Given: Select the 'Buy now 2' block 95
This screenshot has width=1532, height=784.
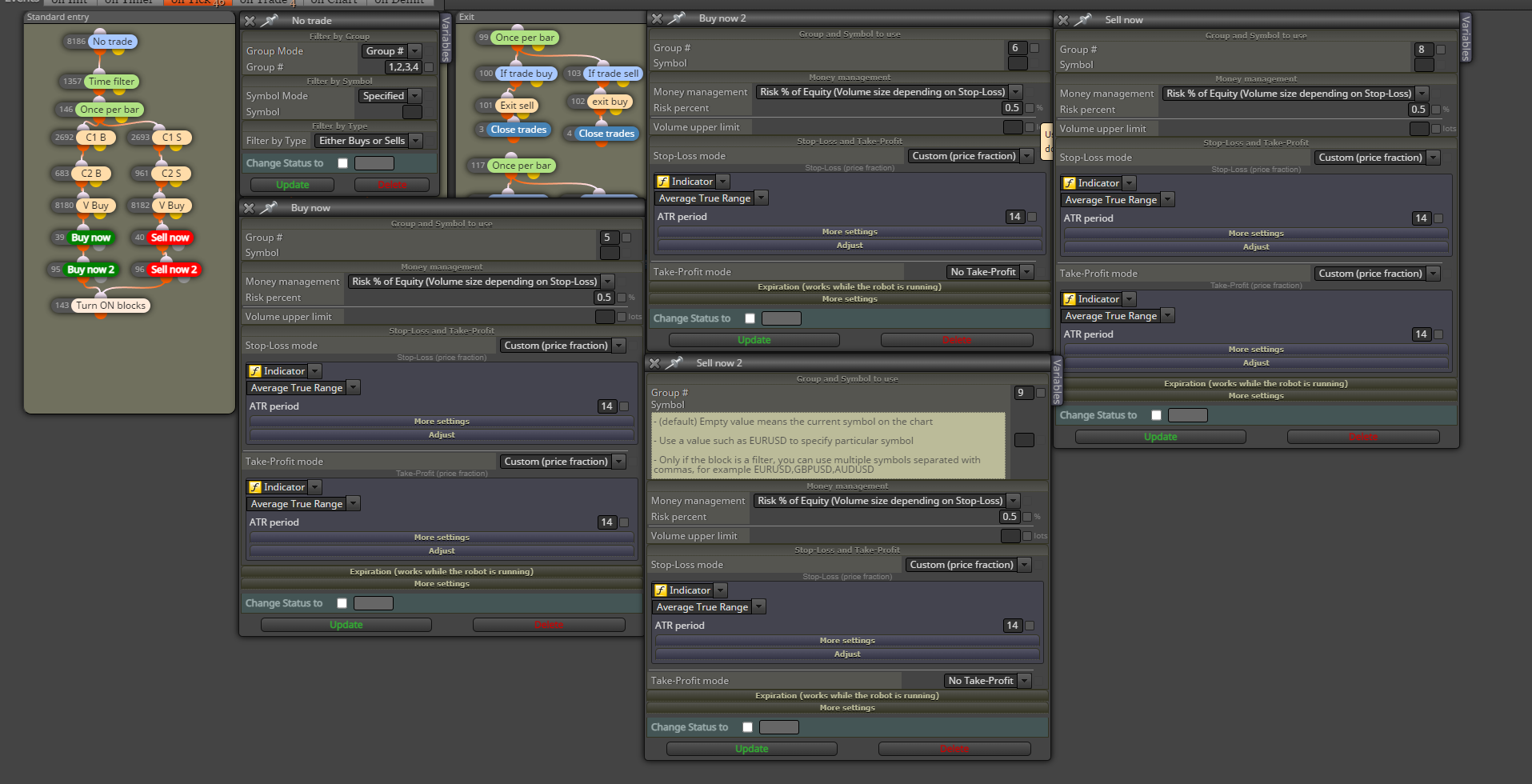Looking at the screenshot, I should (90, 270).
